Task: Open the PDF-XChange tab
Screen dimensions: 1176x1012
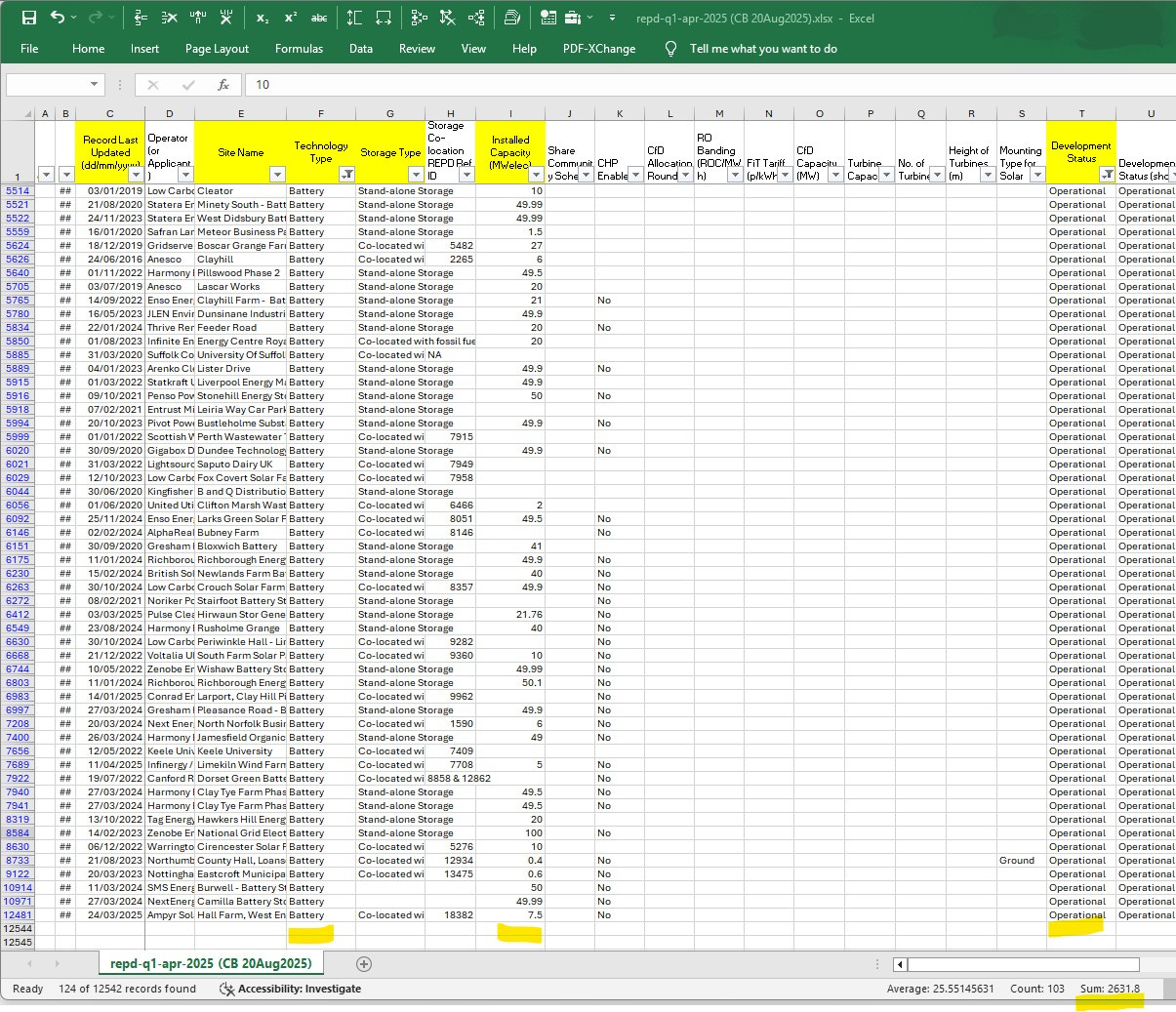Action: coord(599,49)
